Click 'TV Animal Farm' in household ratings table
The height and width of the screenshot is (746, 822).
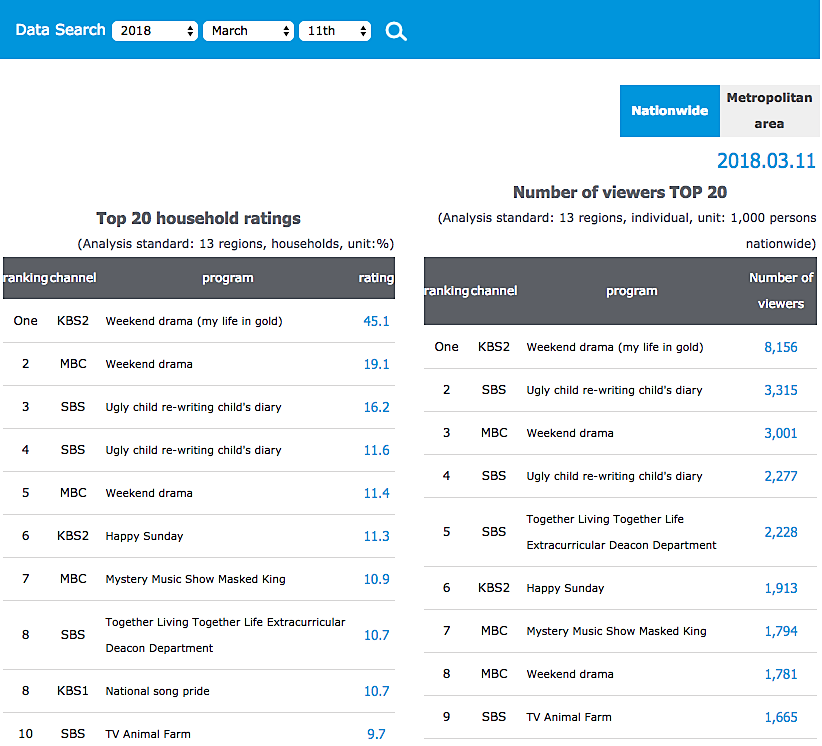148,734
